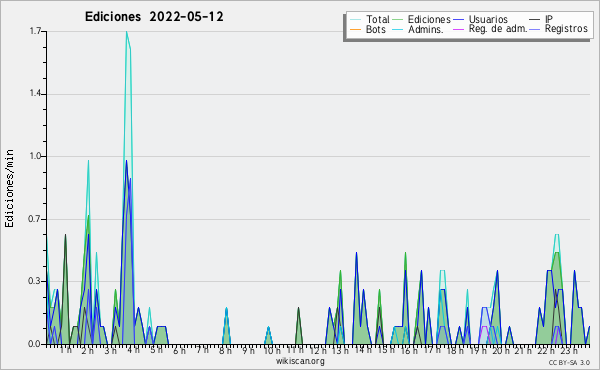Click the '2 h' x-axis tick label
The height and width of the screenshot is (370, 600).
tap(87, 350)
